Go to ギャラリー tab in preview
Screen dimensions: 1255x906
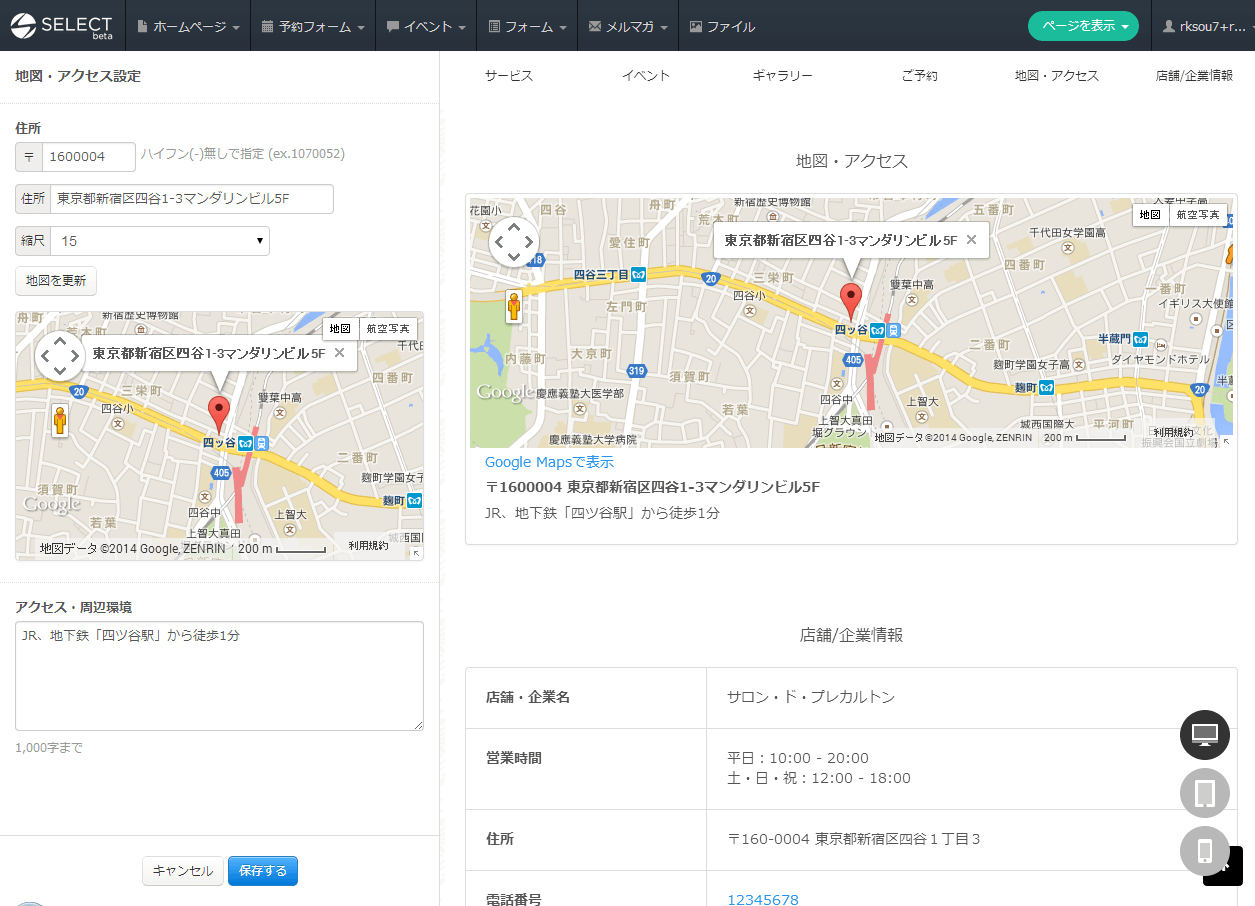pyautogui.click(x=782, y=76)
